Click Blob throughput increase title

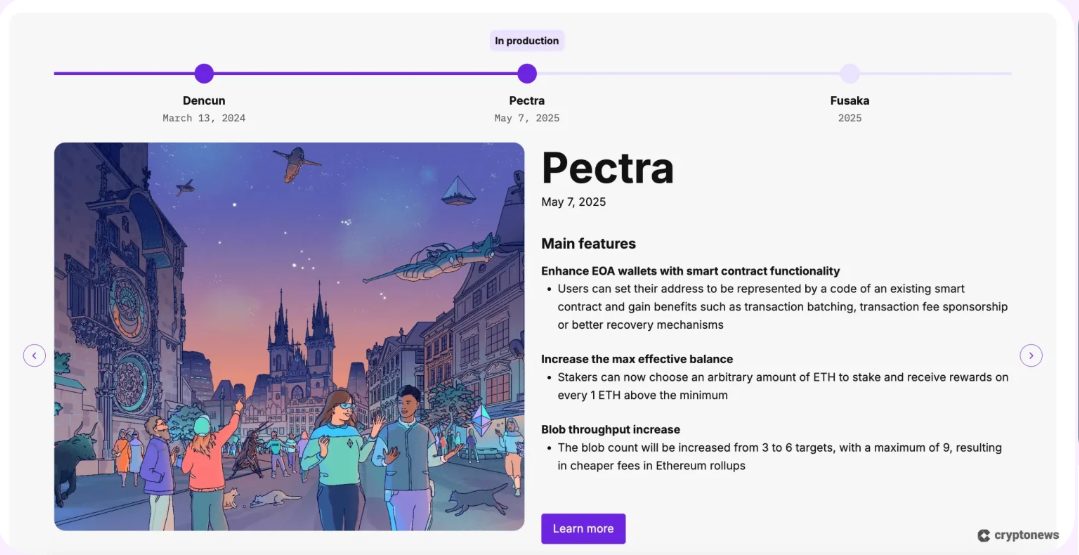[x=610, y=429]
